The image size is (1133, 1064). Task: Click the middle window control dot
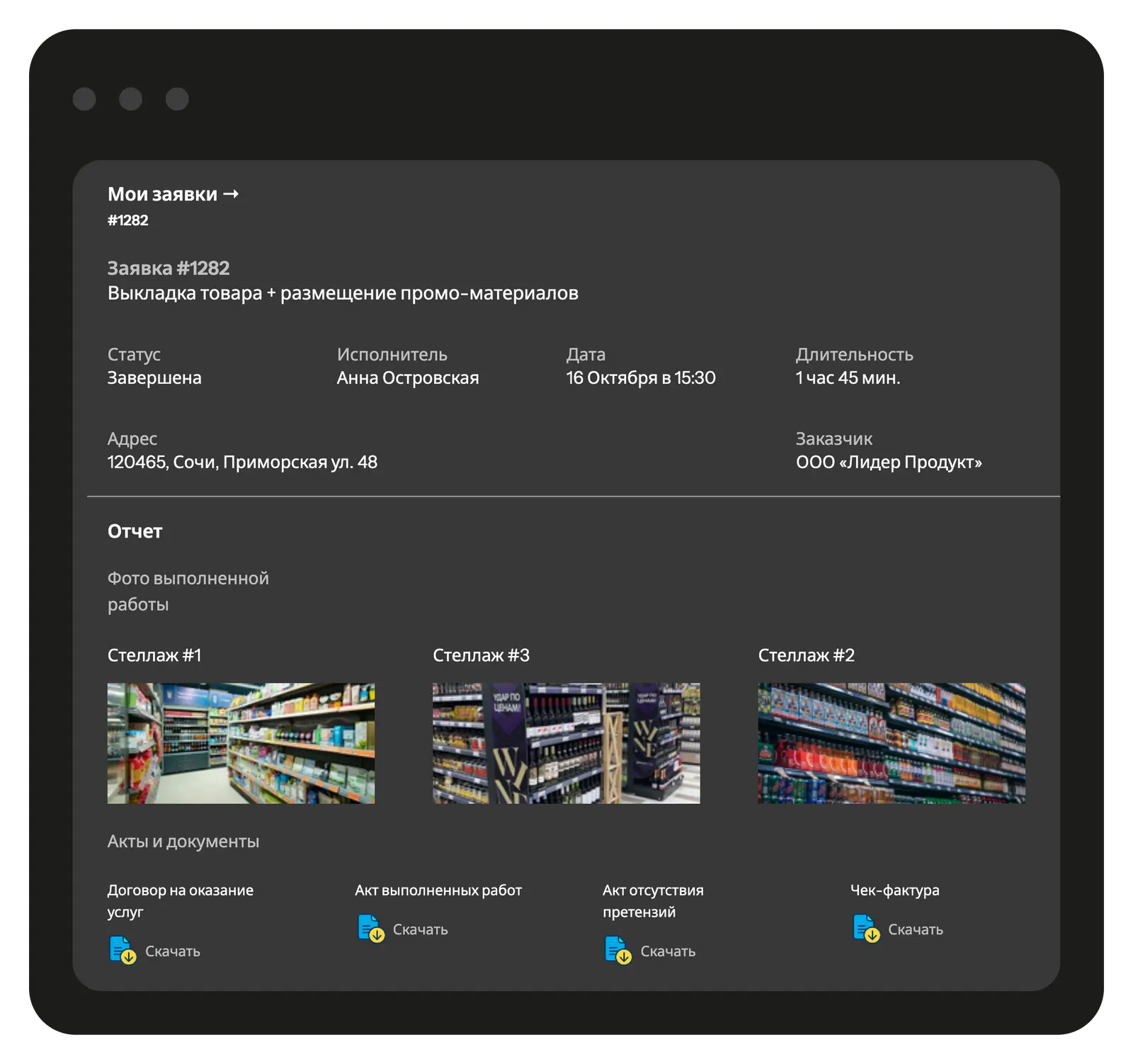130,99
